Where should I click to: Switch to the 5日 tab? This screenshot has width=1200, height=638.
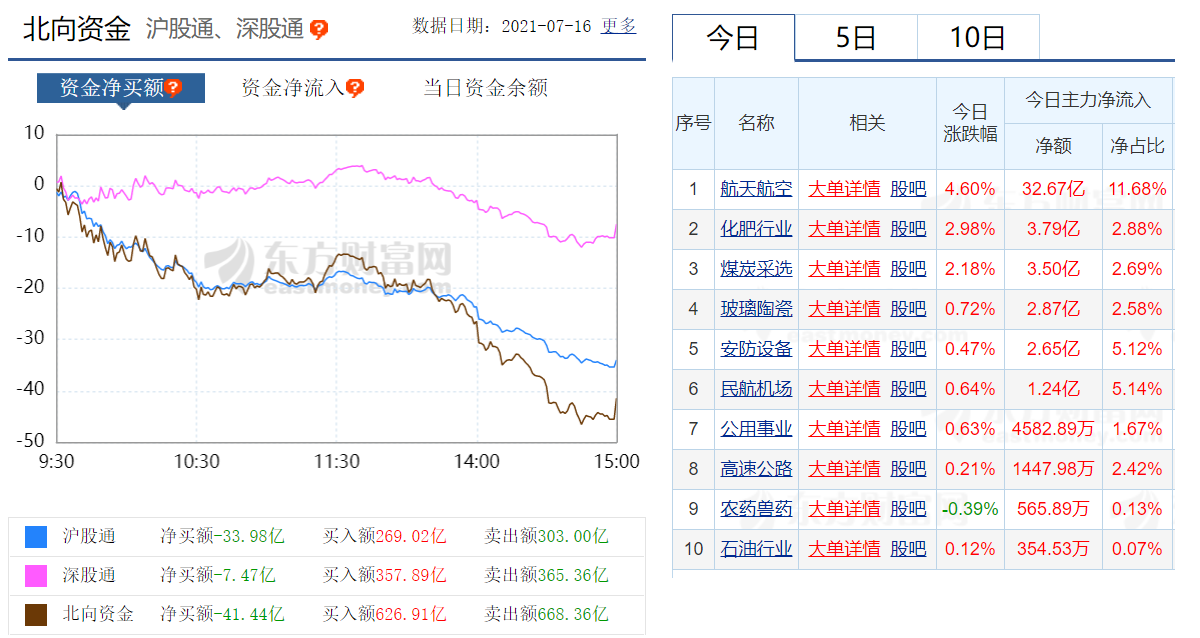tap(856, 34)
